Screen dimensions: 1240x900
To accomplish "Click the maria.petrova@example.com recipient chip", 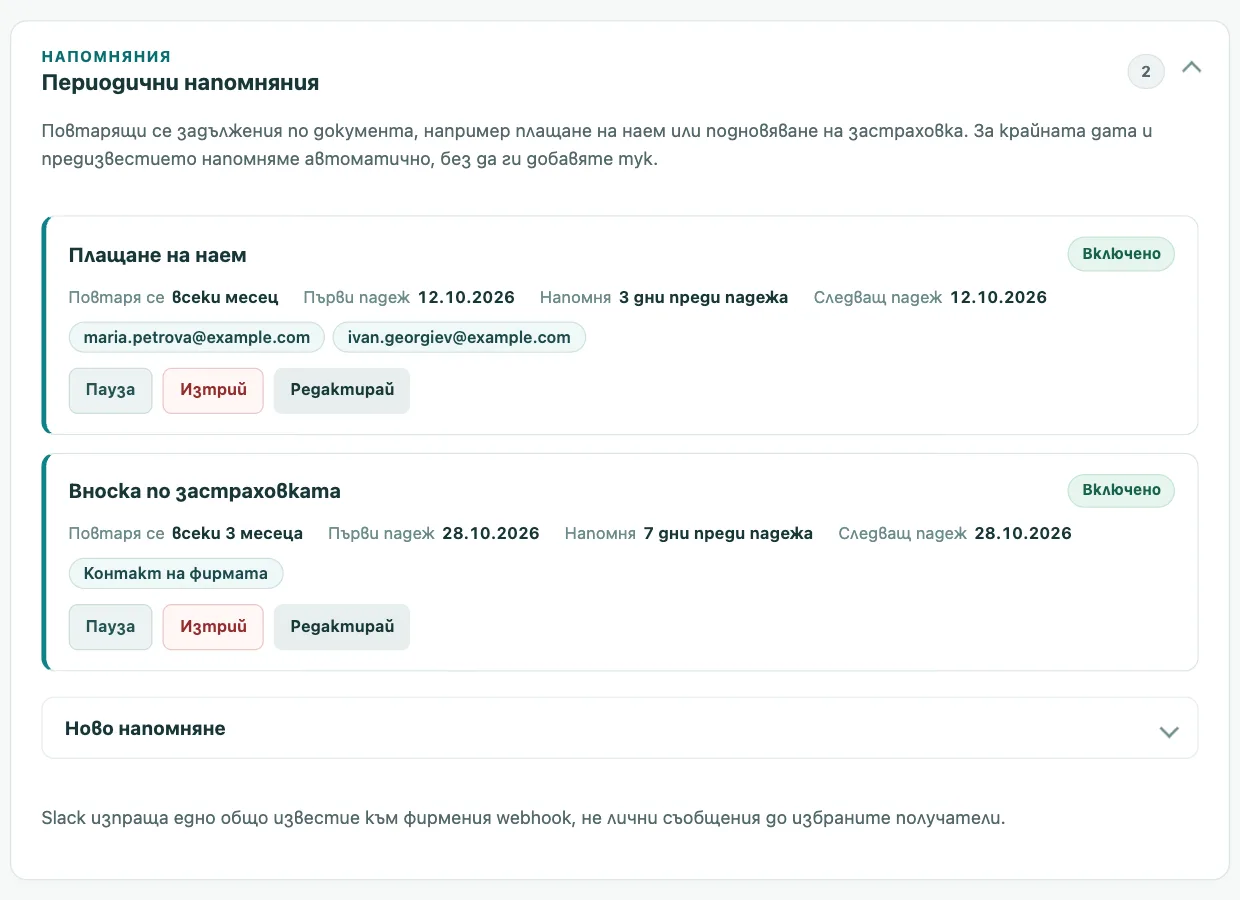I will click(x=197, y=337).
